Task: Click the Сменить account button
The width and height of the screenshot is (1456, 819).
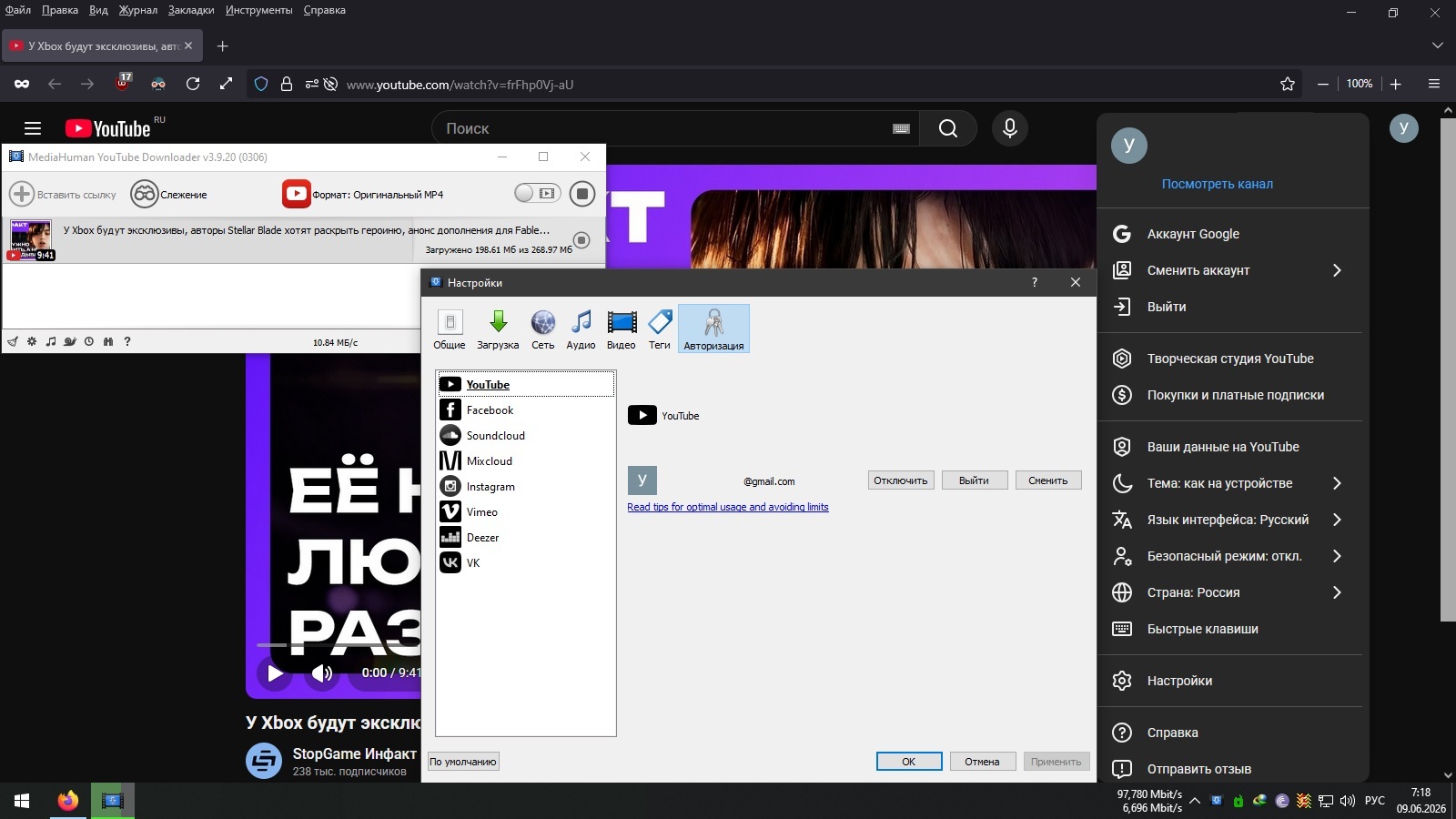Action: point(1048,480)
